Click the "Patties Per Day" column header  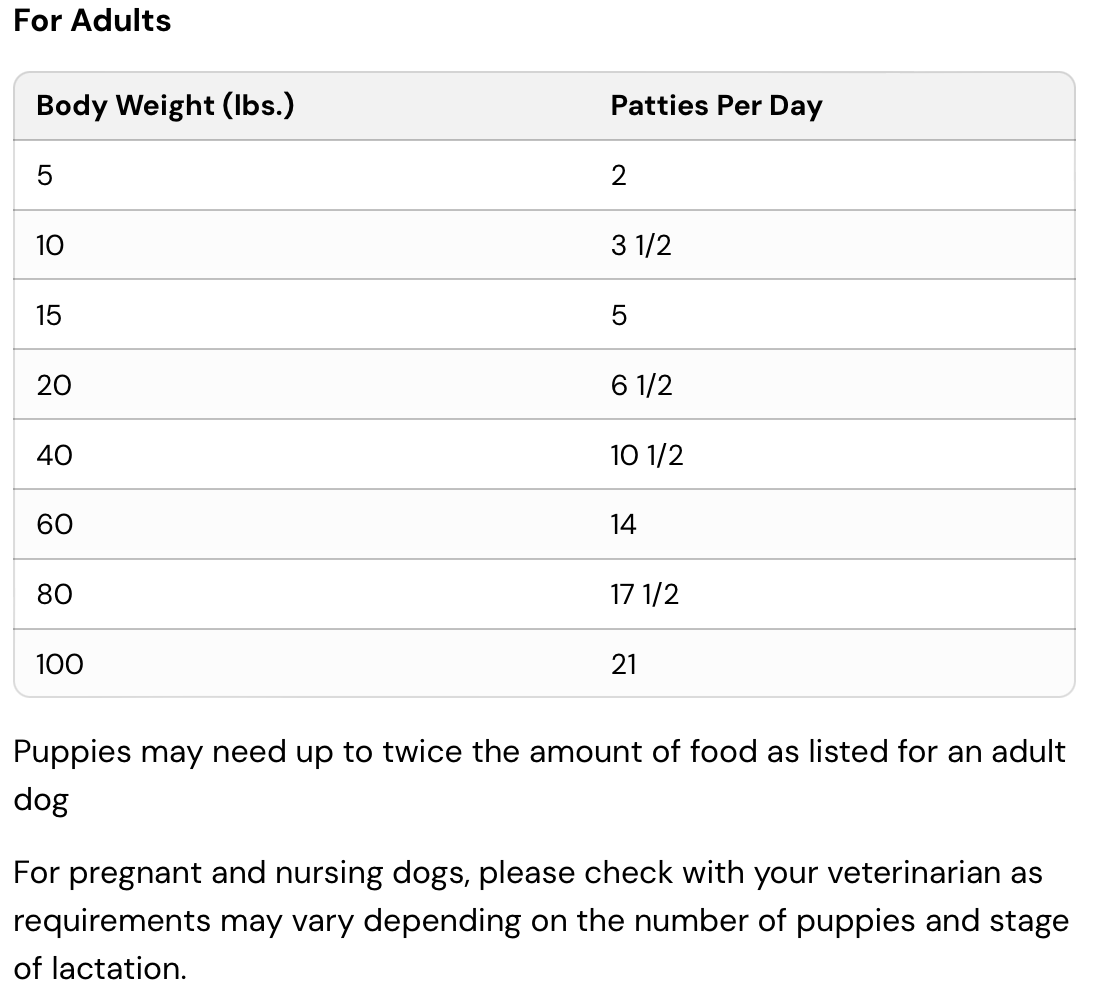(x=716, y=106)
